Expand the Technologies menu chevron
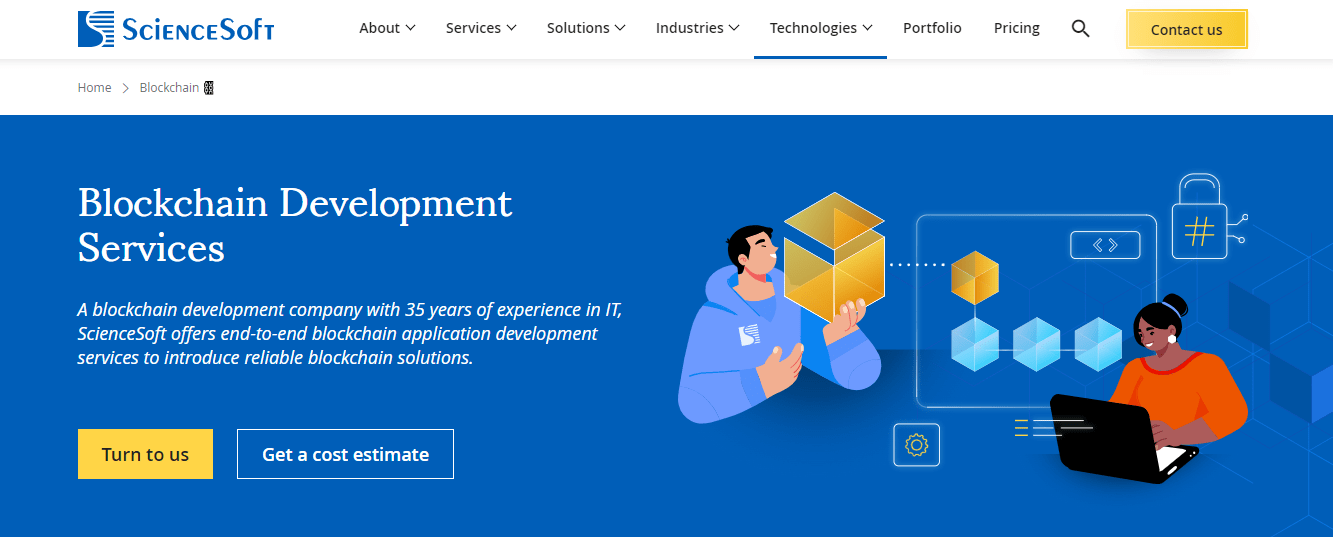The height and width of the screenshot is (537, 1333). point(867,28)
